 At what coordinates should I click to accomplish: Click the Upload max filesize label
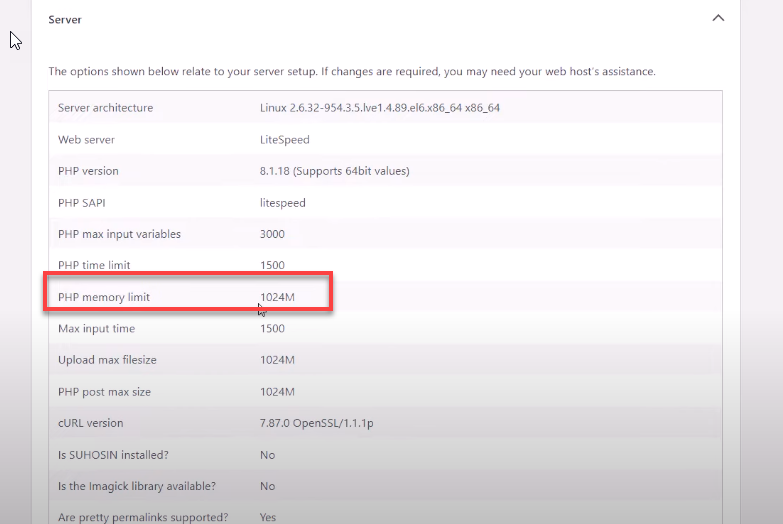click(x=107, y=360)
